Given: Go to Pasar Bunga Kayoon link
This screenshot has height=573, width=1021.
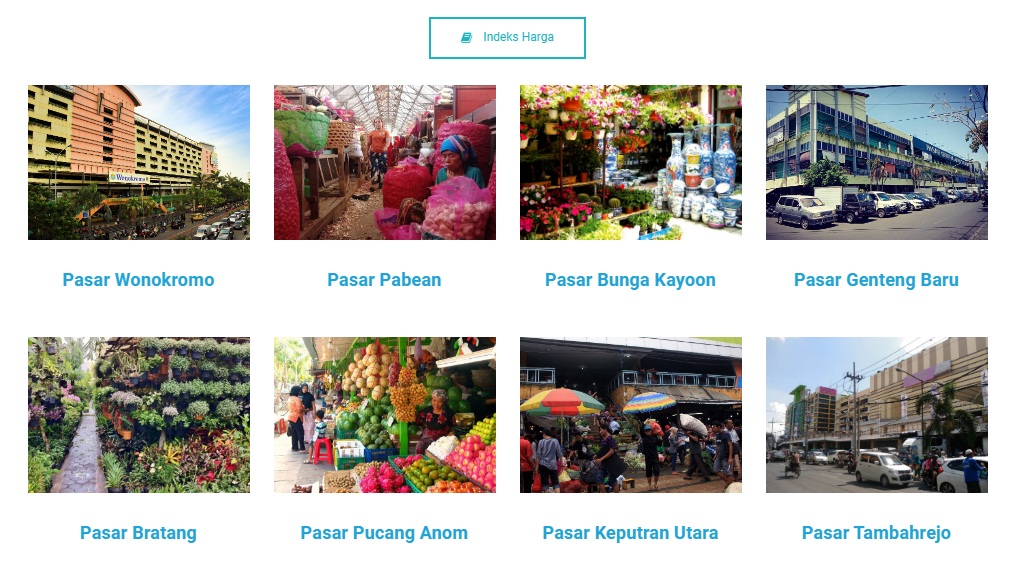Looking at the screenshot, I should click(630, 280).
